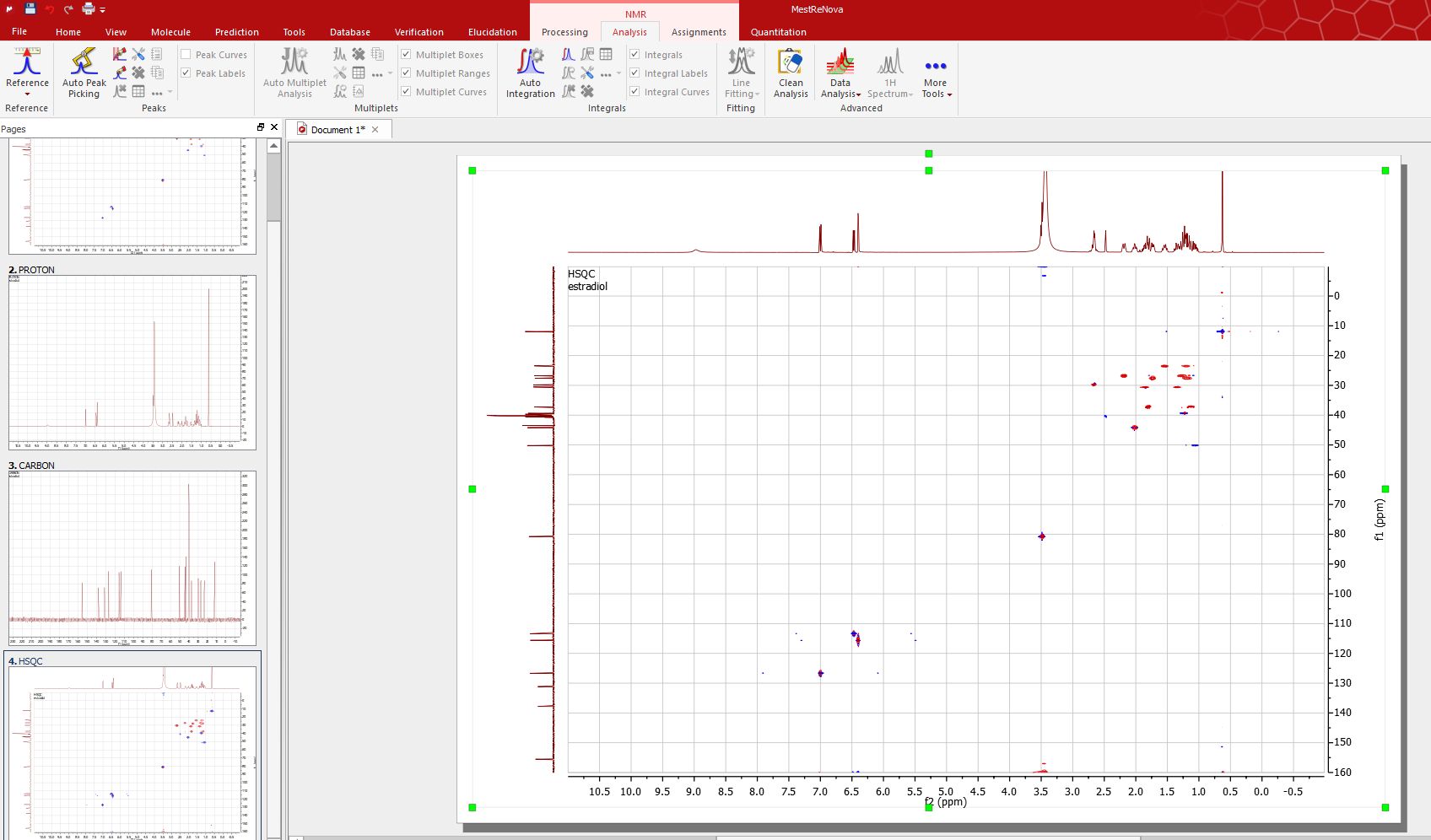Click the Undo arrow icon

(x=49, y=9)
